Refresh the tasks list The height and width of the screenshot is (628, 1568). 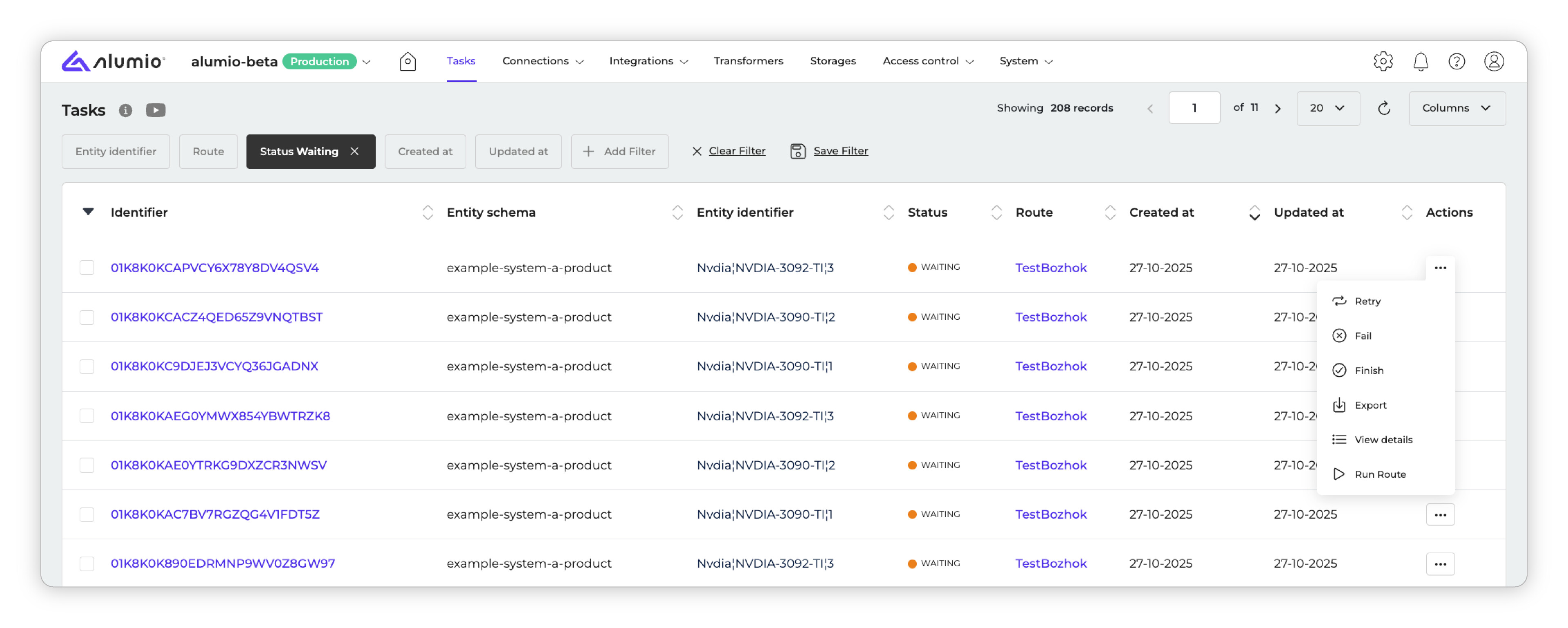1383,108
